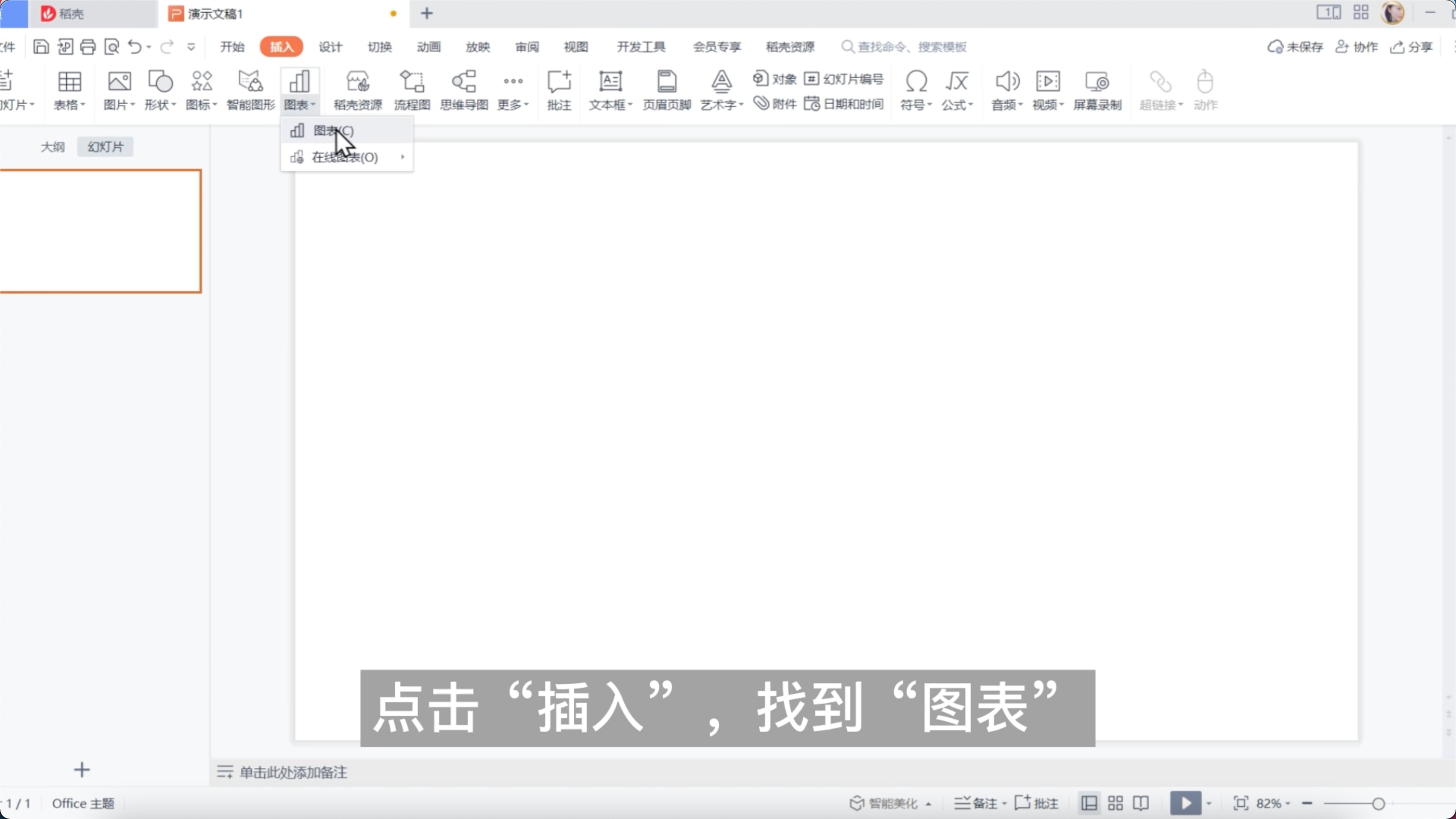Decrease zoom with the minus button
The image size is (1456, 819).
coord(1307,803)
